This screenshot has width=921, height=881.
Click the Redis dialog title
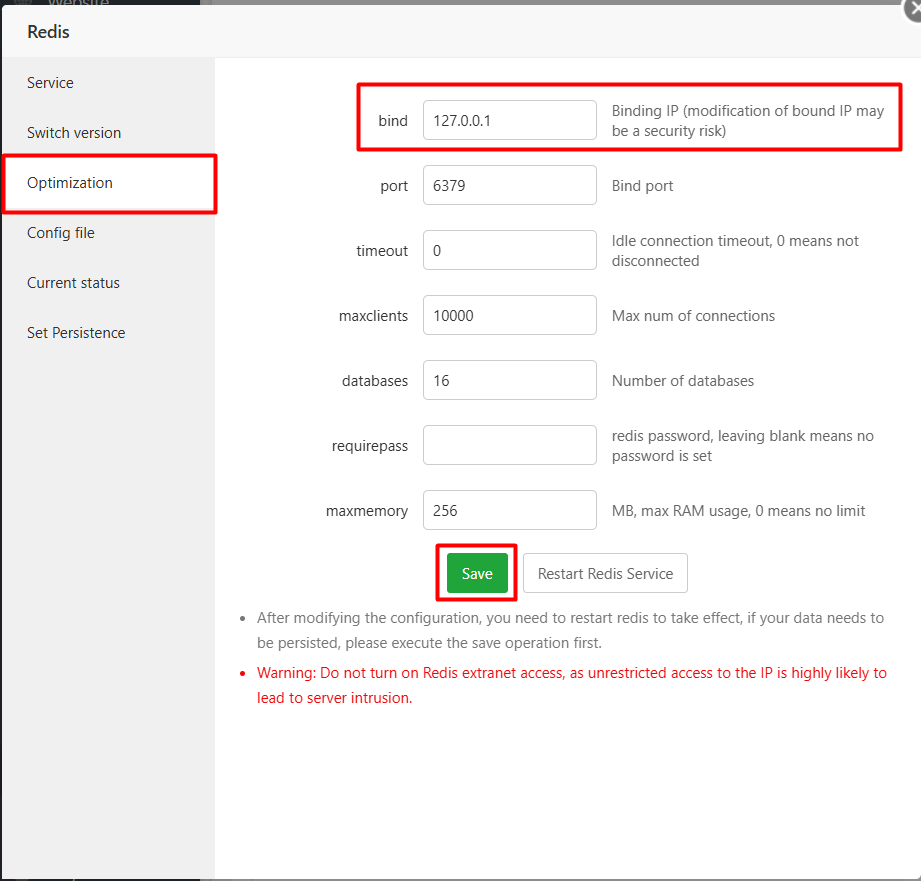tap(48, 32)
